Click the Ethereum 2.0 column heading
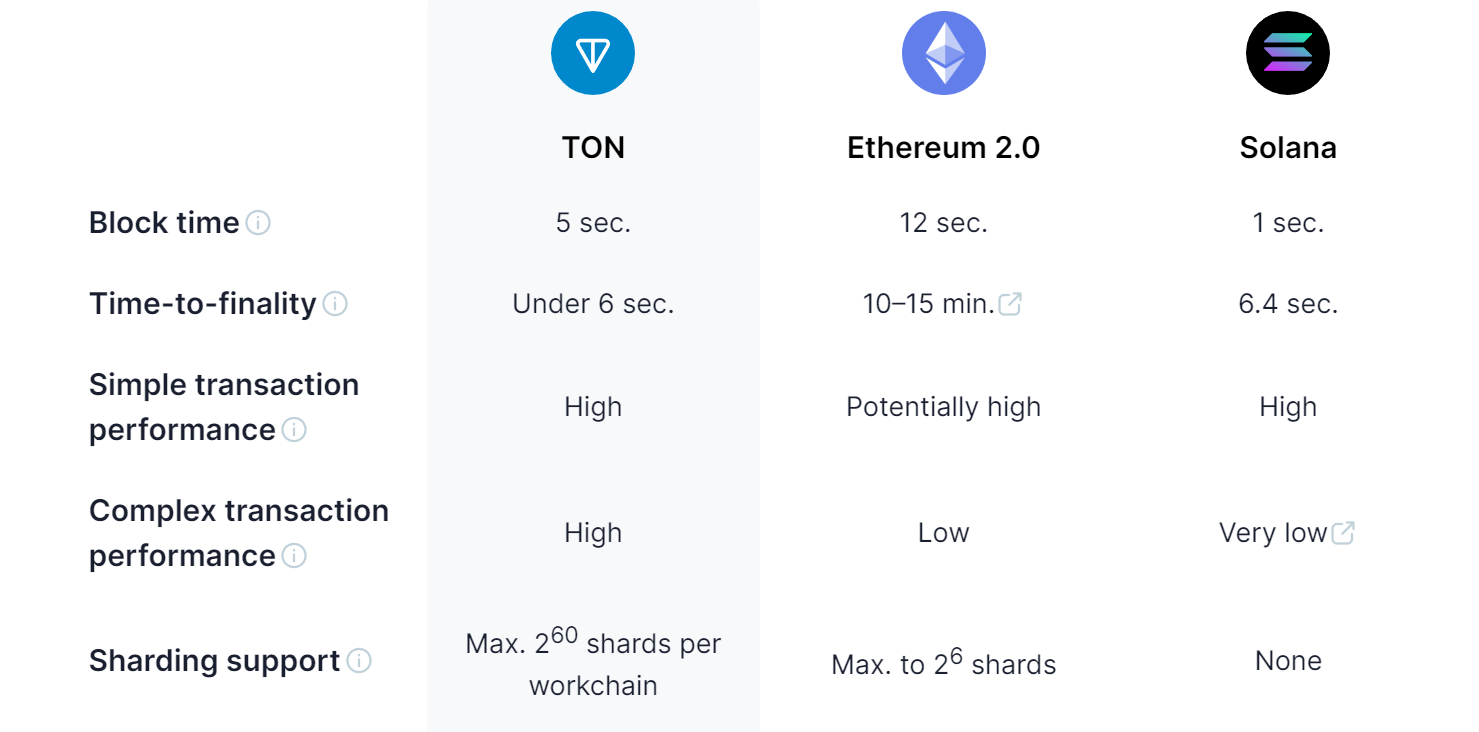 pyautogui.click(x=943, y=148)
